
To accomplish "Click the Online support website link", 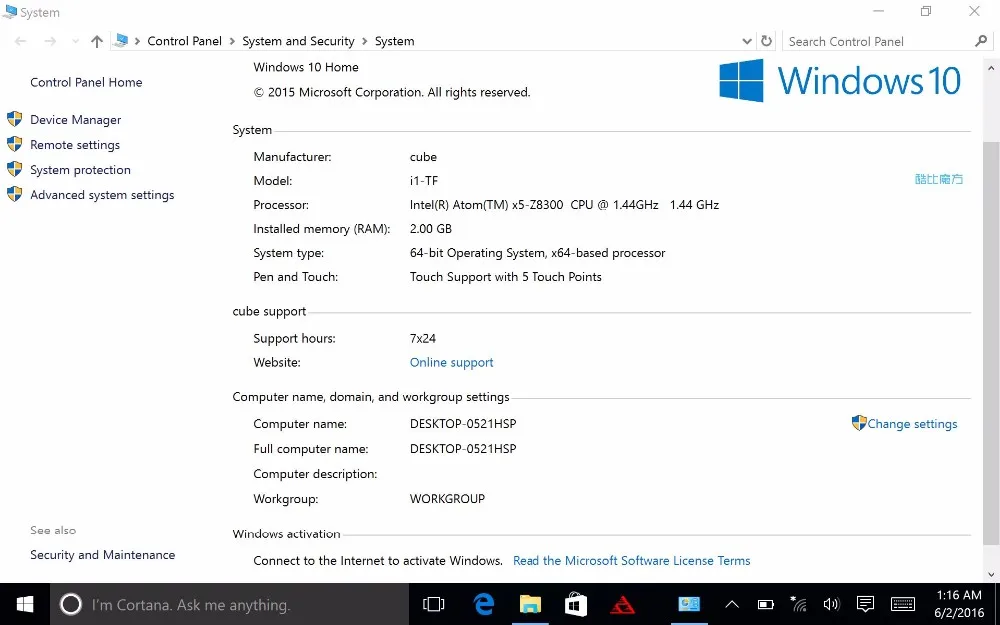I will click(452, 362).
